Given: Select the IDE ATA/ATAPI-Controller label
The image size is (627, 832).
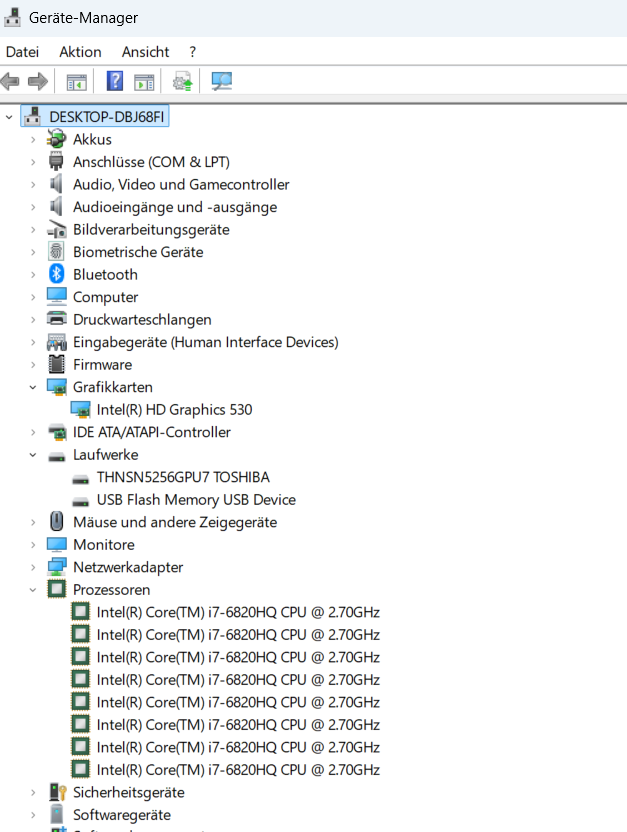Looking at the screenshot, I should 152,432.
